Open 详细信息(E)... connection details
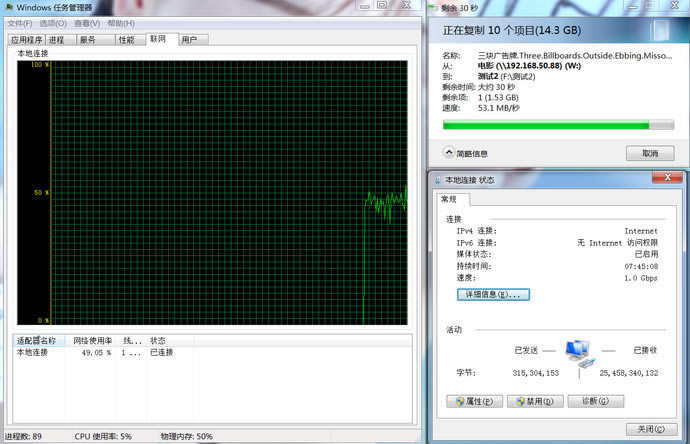 point(493,295)
